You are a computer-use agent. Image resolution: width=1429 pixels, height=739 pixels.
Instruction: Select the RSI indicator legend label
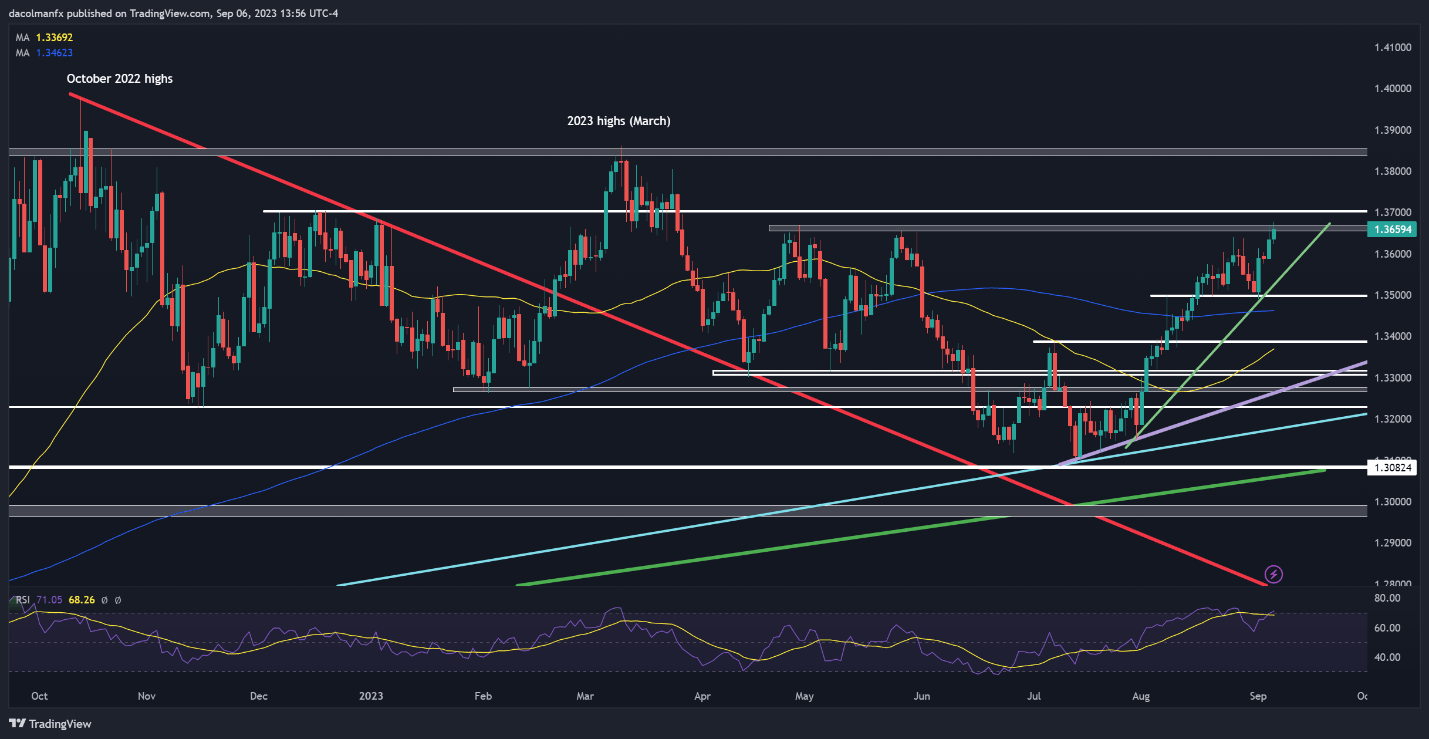[x=22, y=600]
